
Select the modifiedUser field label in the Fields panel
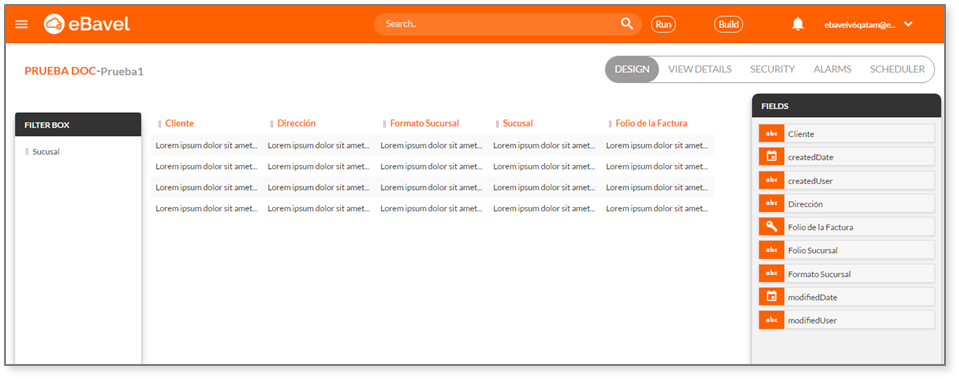tap(812, 320)
